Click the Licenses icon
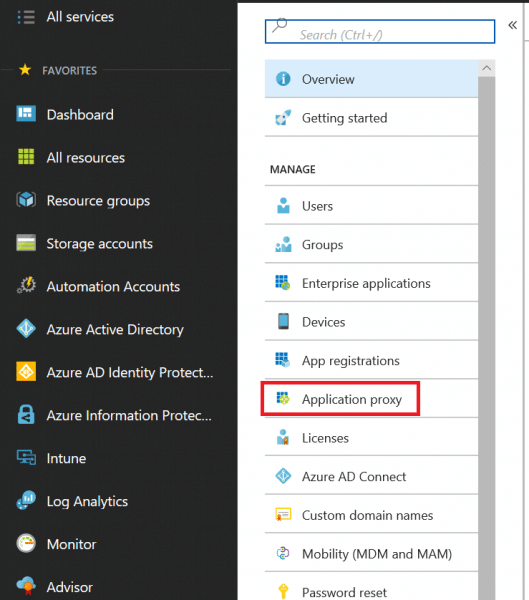 pos(283,437)
